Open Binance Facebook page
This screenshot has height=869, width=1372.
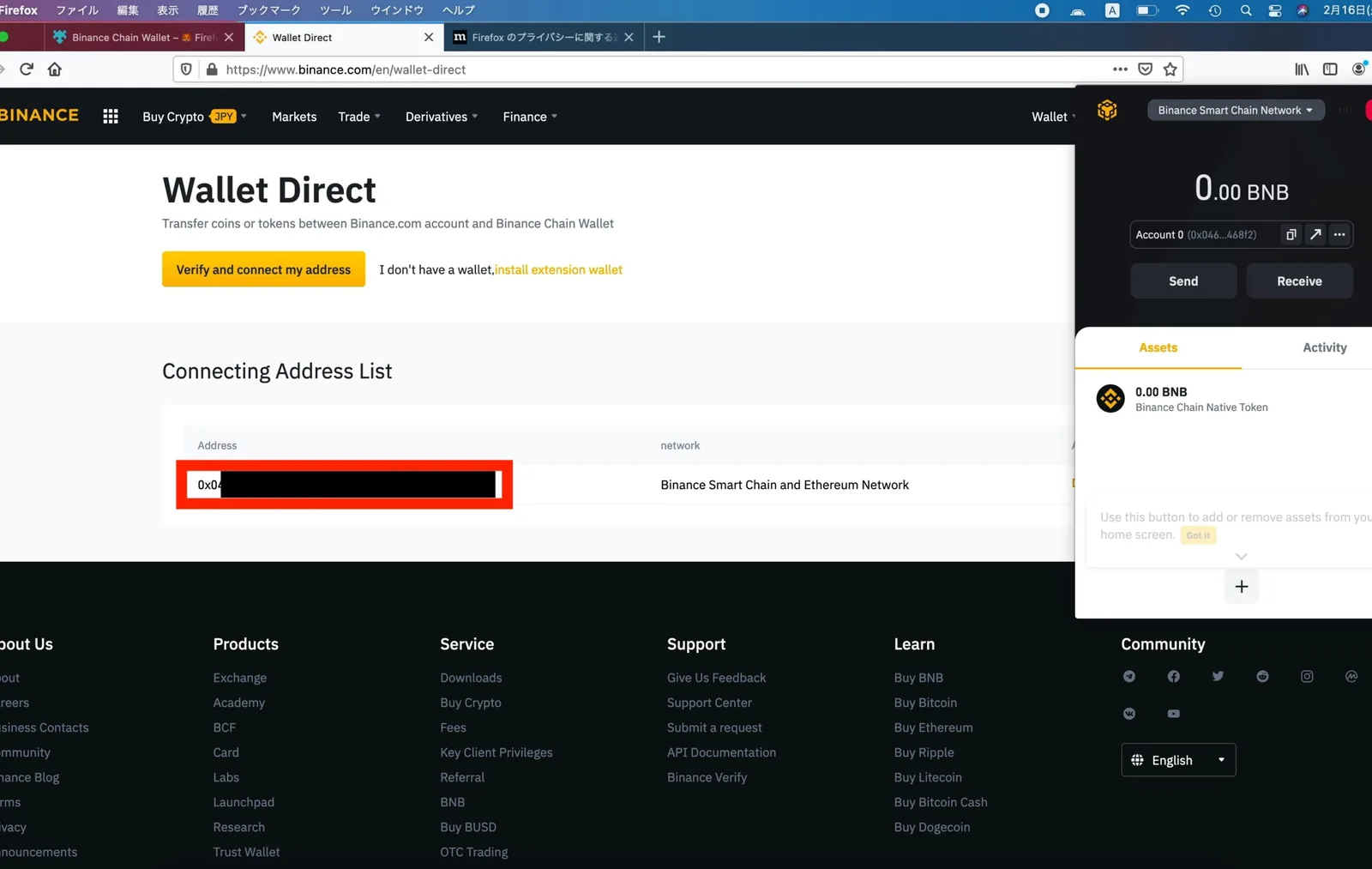point(1174,677)
